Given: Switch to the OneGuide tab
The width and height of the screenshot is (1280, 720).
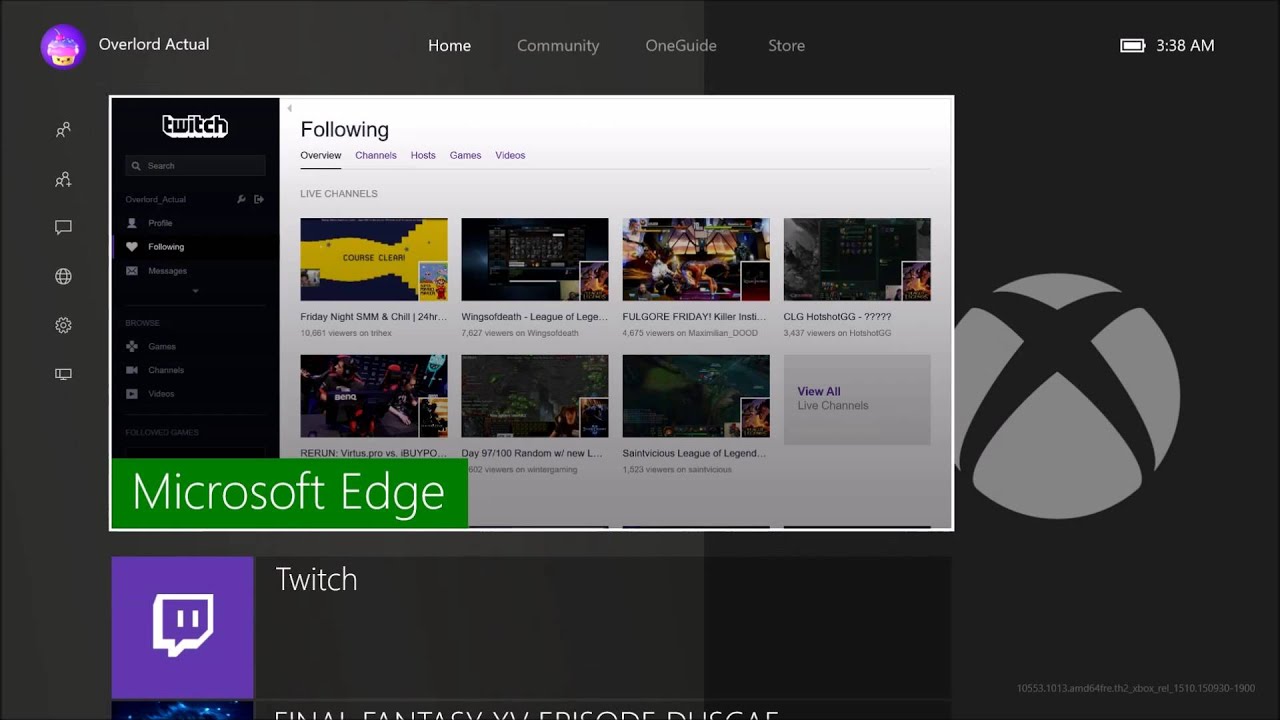Looking at the screenshot, I should pos(681,46).
